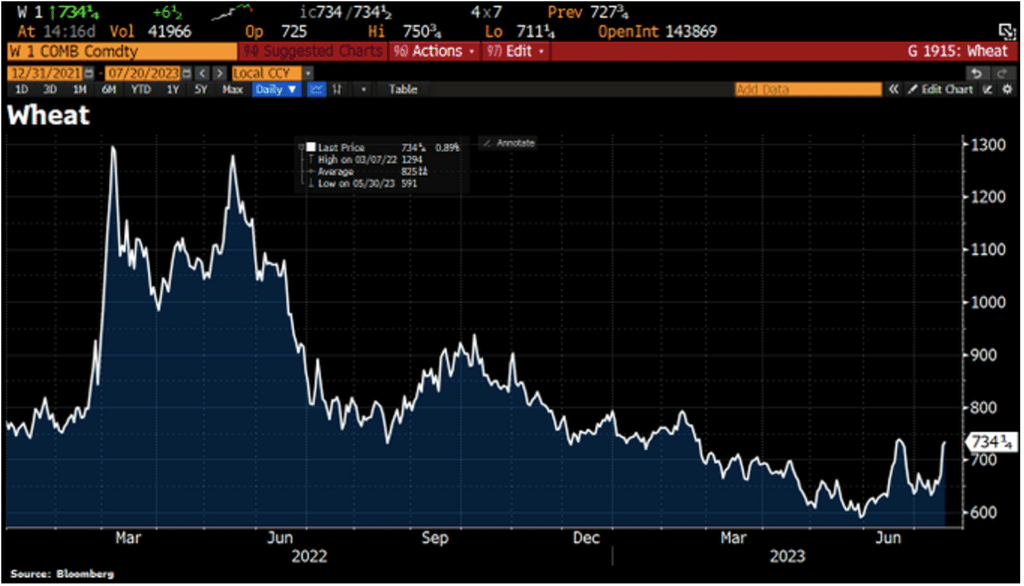The height and width of the screenshot is (586, 1024).
Task: Open the start date calendar picker icon
Action: coord(89,73)
